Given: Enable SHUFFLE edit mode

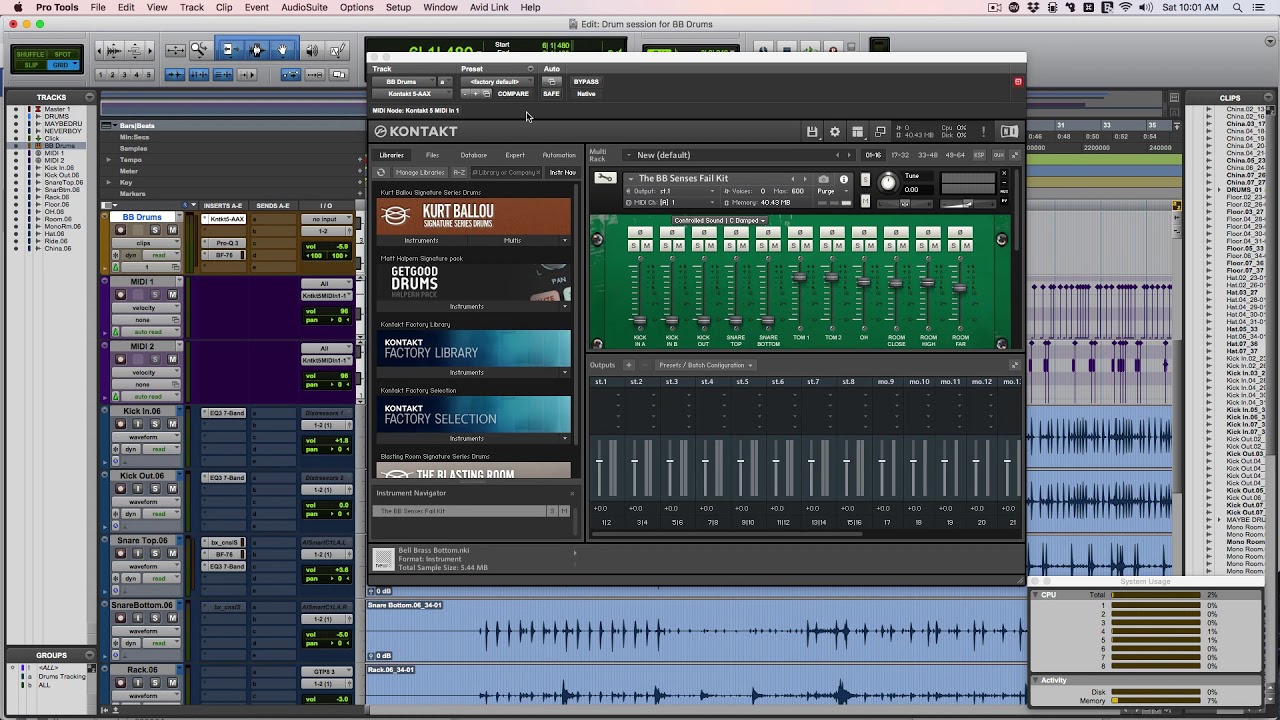Looking at the screenshot, I should pyautogui.click(x=30, y=56).
